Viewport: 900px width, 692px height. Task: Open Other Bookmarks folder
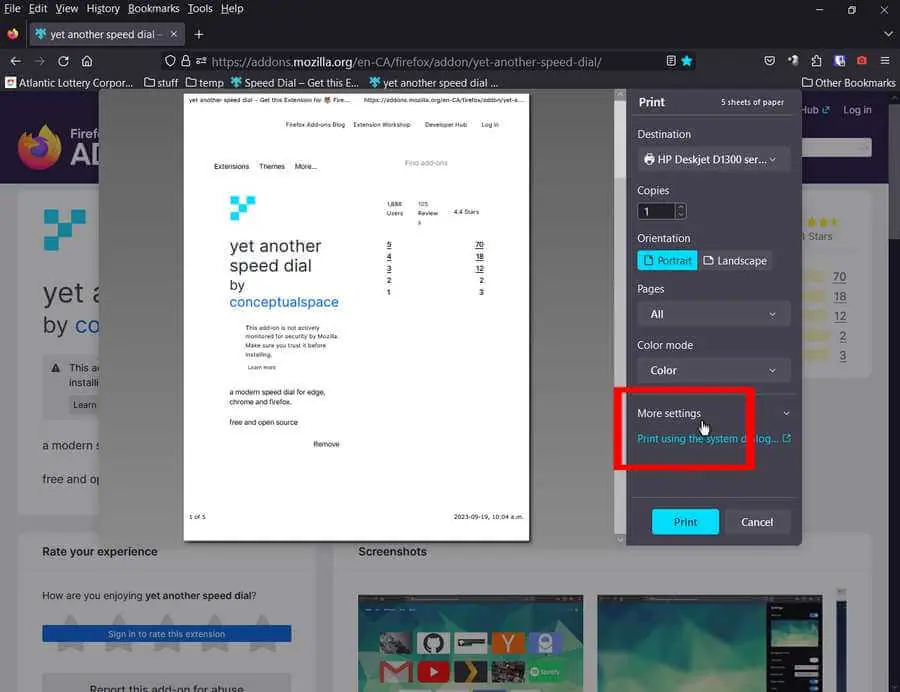848,83
